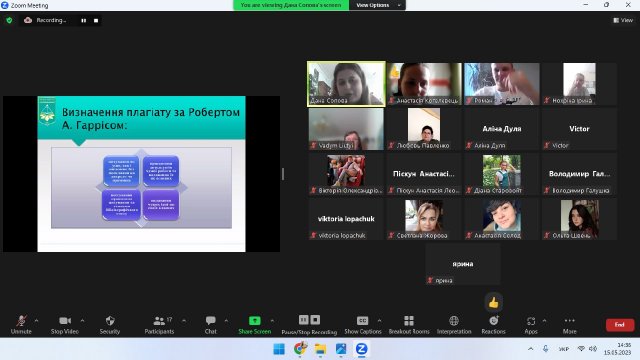Pause the cloud recording at top left
640x360 pixels.
point(83,20)
